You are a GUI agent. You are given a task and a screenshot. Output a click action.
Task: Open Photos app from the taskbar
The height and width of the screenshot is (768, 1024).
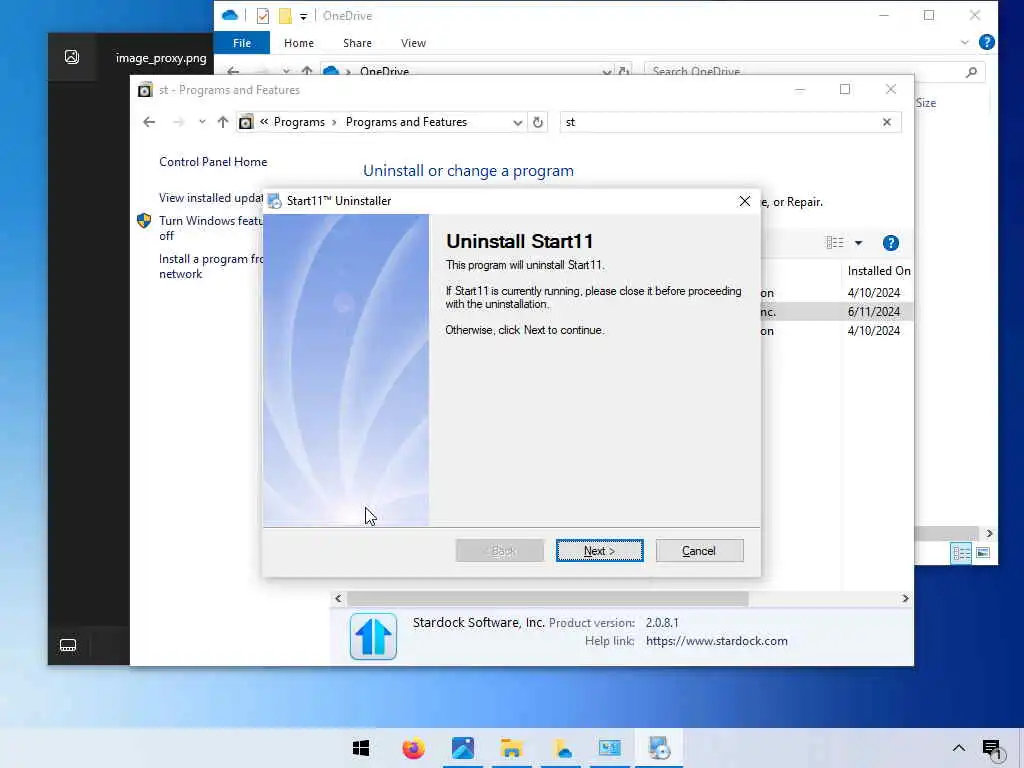point(462,748)
